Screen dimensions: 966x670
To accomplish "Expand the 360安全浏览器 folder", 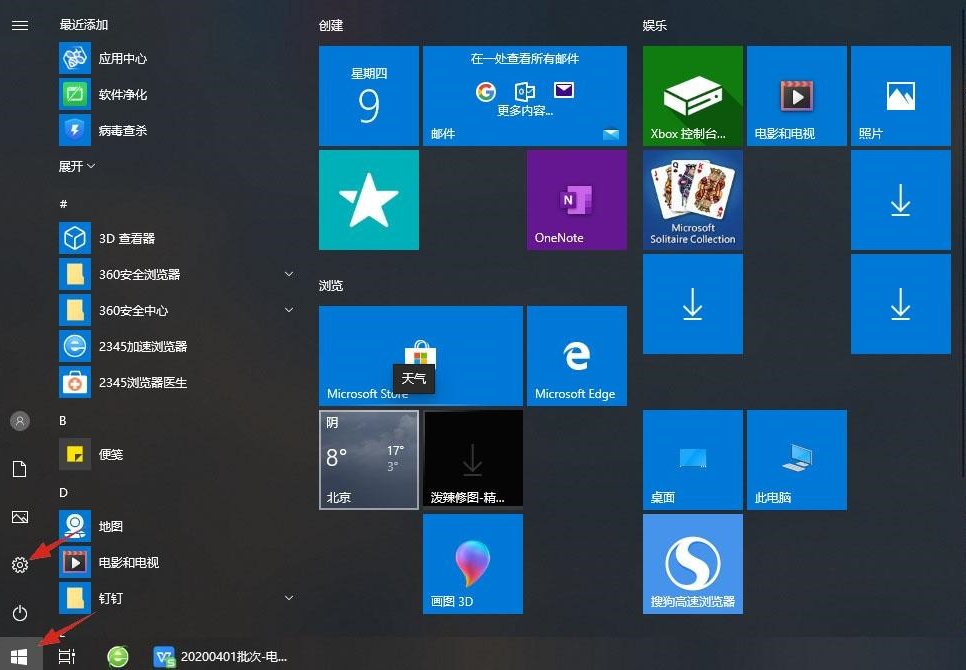I will pyautogui.click(x=289, y=274).
